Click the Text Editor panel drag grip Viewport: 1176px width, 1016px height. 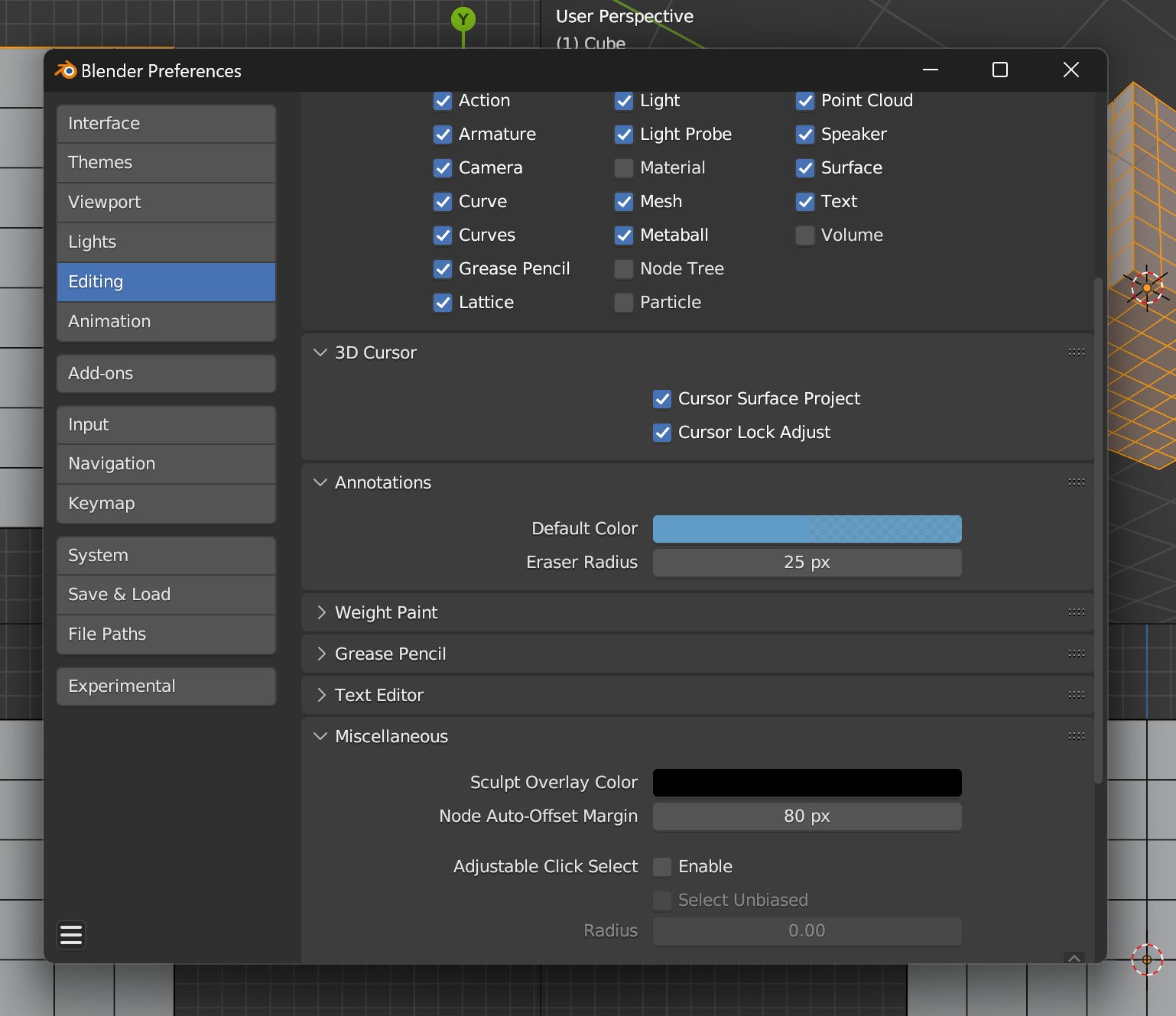point(1077,695)
